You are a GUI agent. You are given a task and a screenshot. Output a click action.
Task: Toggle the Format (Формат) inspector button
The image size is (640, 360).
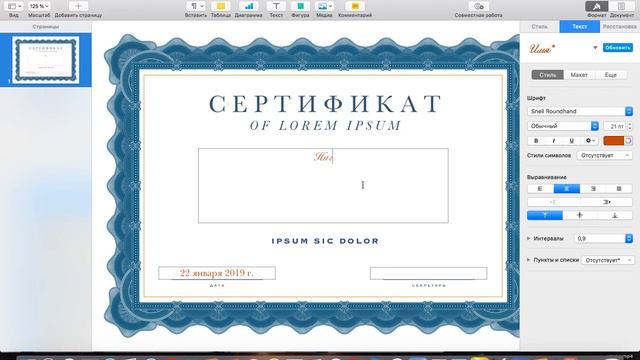tap(596, 7)
